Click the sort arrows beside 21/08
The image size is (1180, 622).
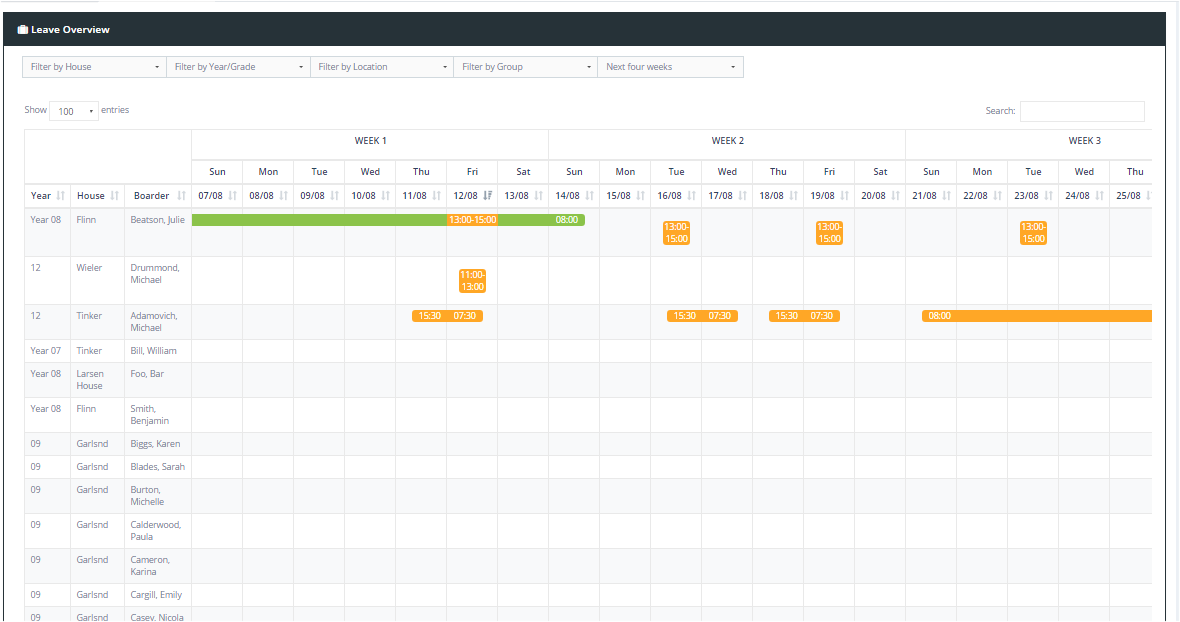coord(947,196)
